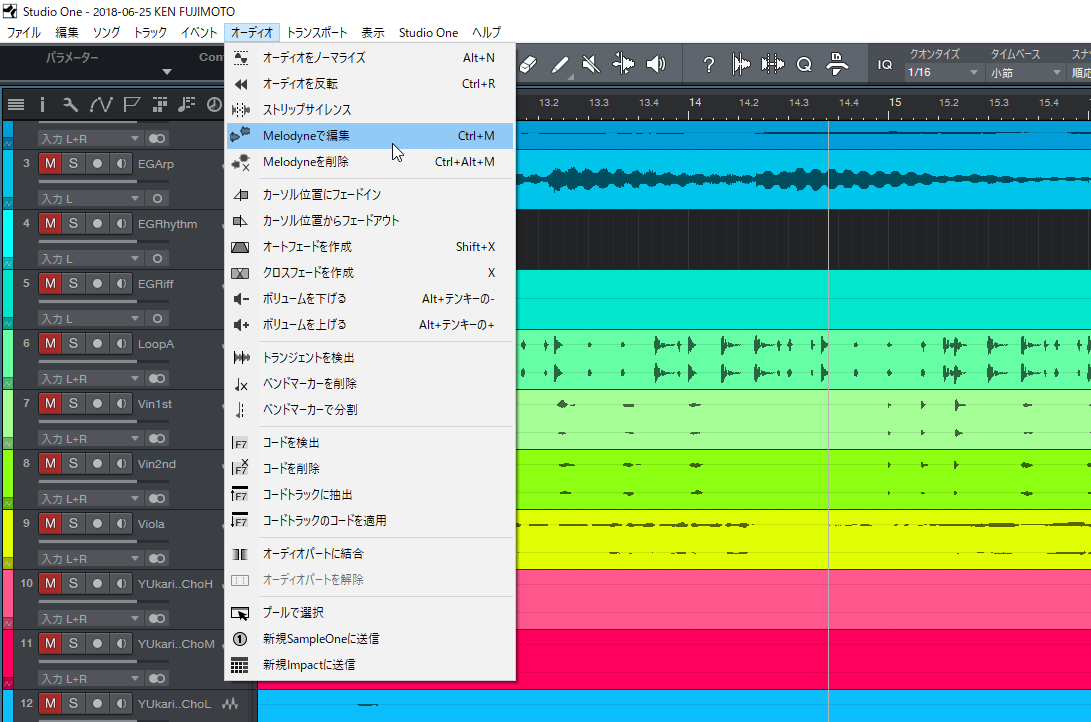Open the marker track flag icon

[131, 105]
